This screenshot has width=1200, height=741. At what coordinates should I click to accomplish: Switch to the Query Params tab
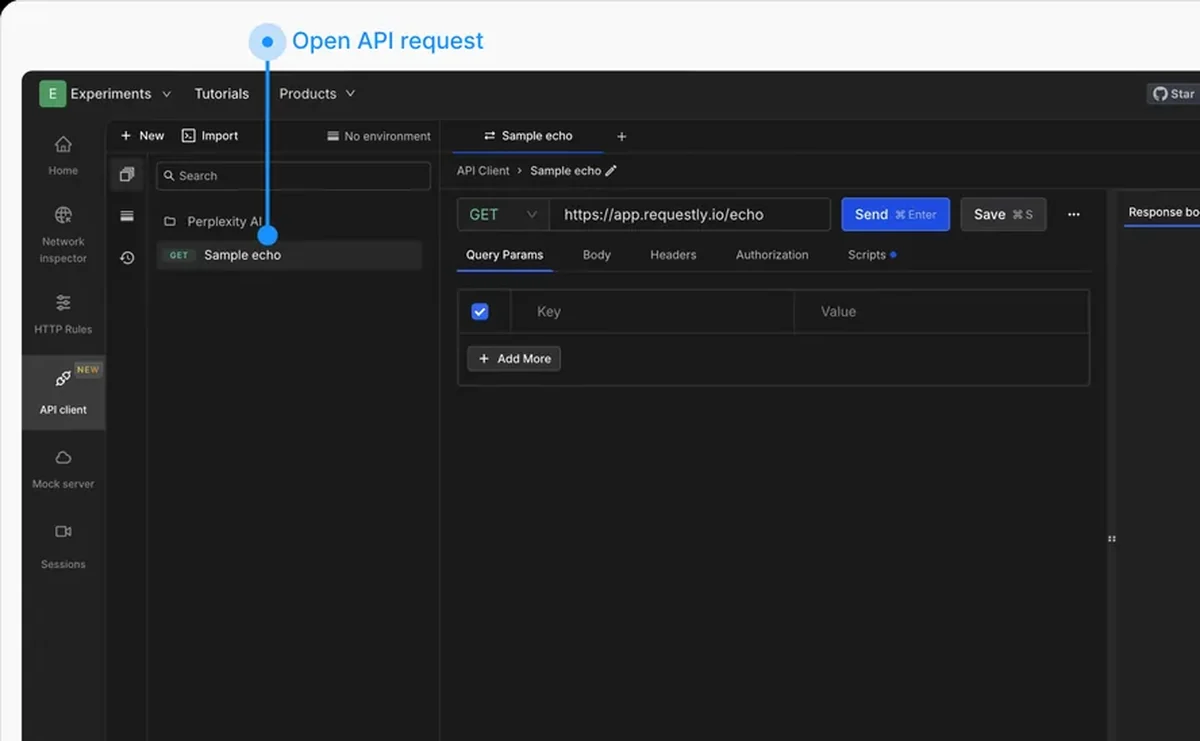[505, 255]
